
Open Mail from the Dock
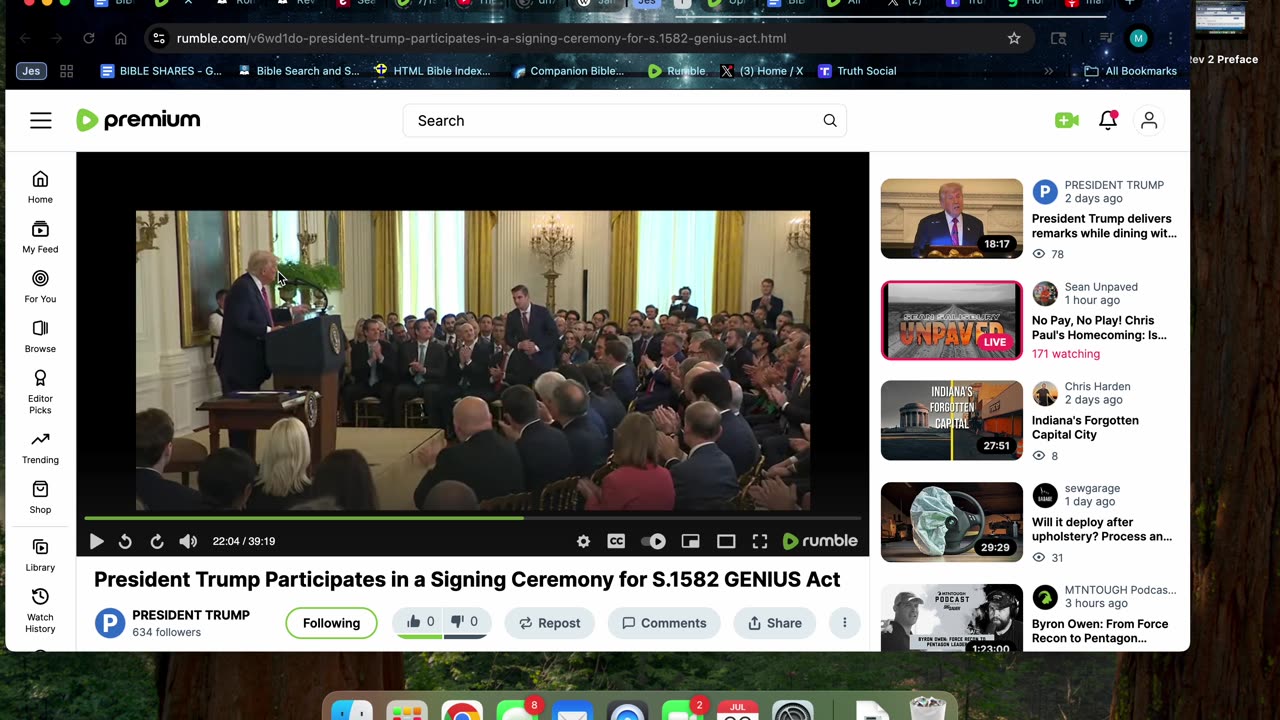(x=572, y=712)
